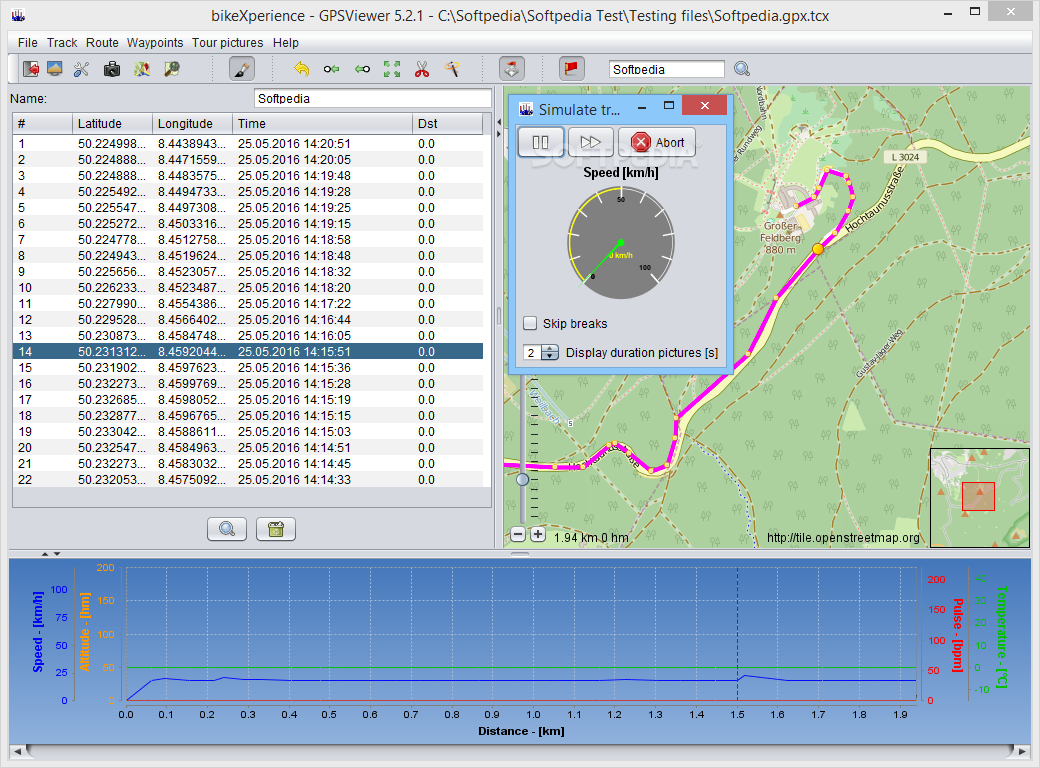
Task: Click the red scissors cut icon
Action: 422,69
